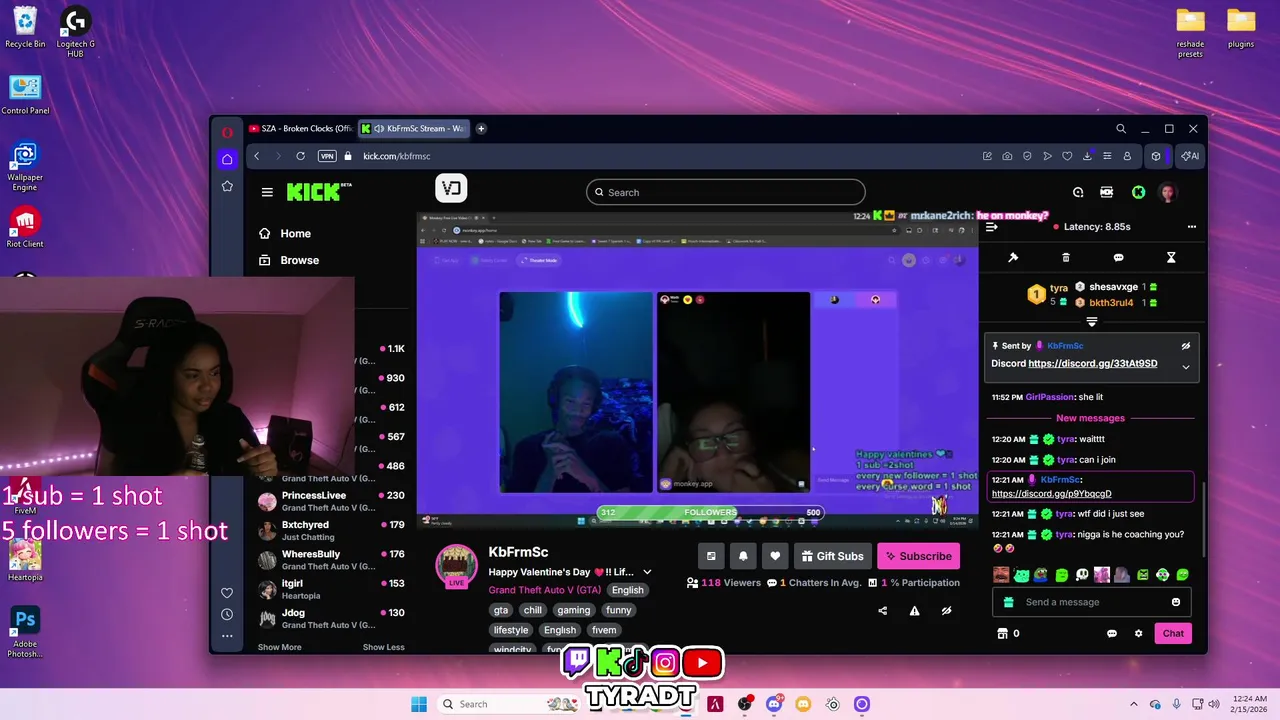Viewport: 1280px width, 720px height.
Task: Select the funny tag
Action: click(619, 610)
